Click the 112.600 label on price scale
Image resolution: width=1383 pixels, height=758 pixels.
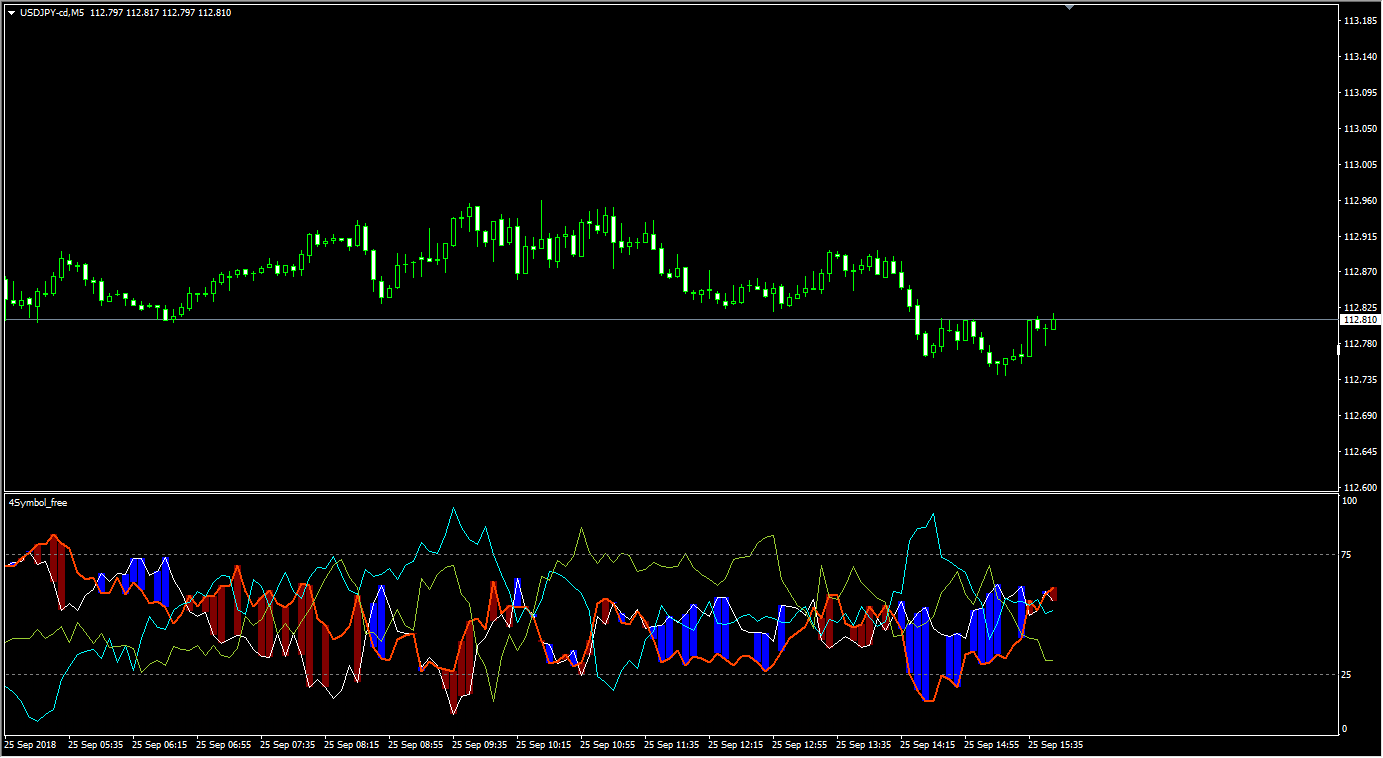[1359, 488]
